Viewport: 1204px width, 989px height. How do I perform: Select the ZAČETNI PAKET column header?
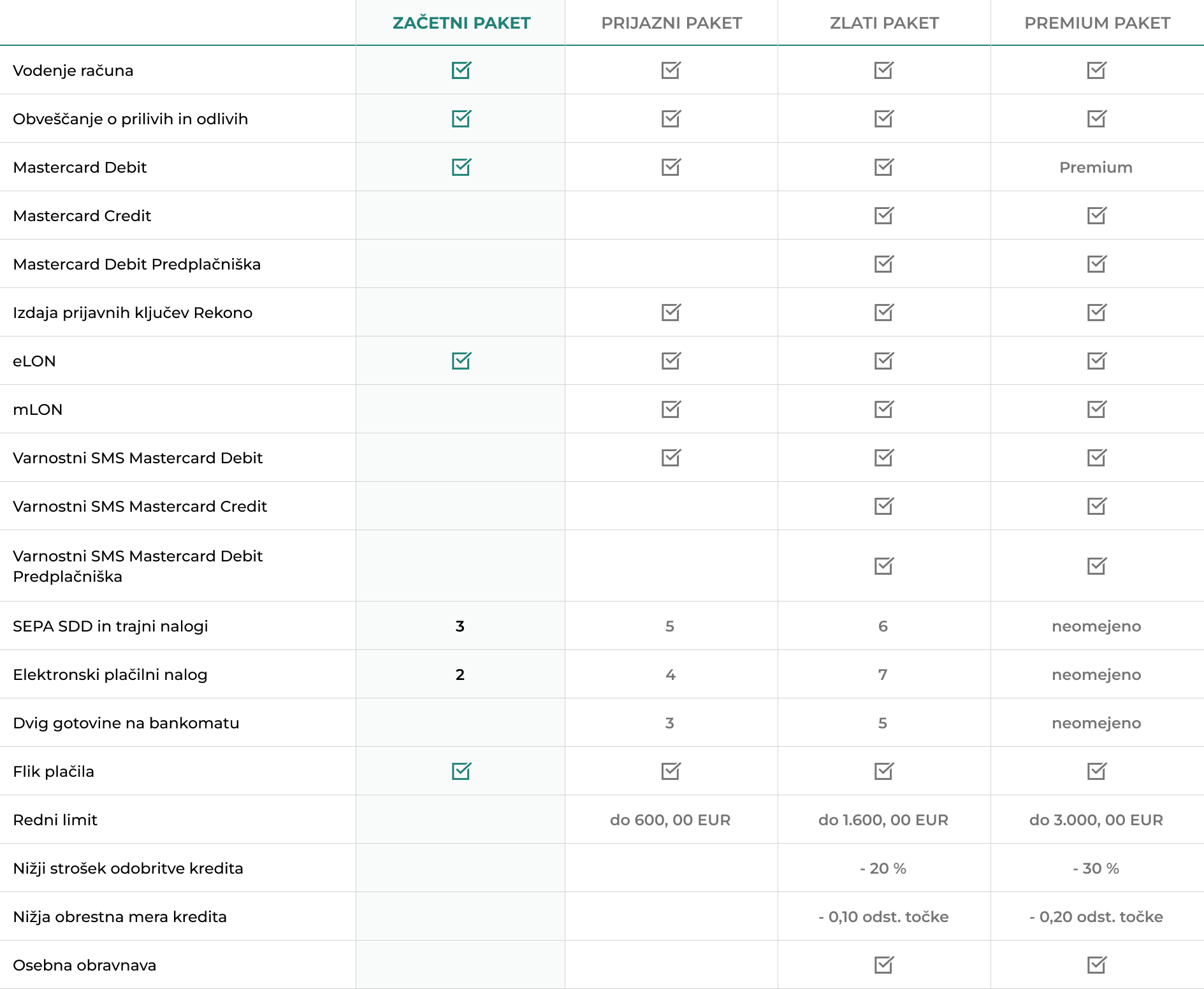click(461, 23)
